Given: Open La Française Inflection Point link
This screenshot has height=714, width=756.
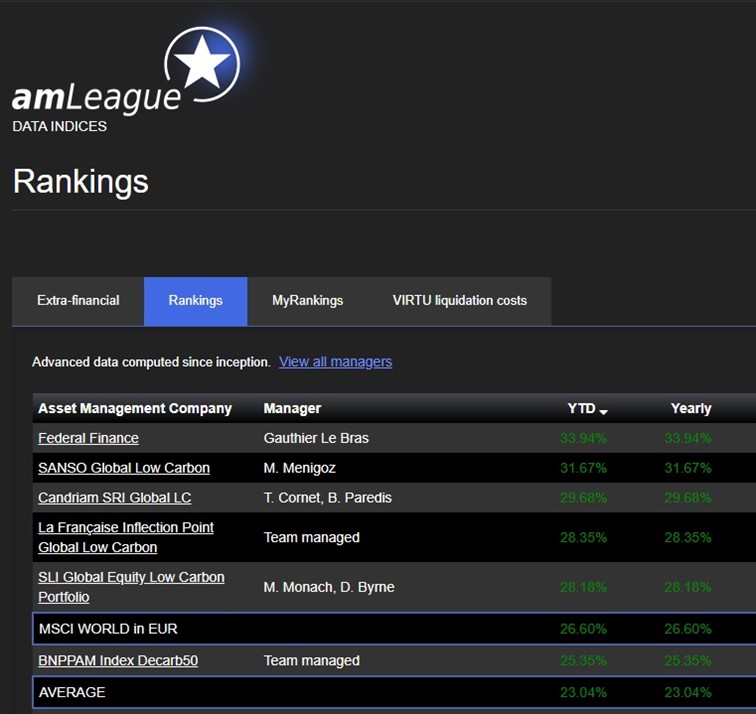Looking at the screenshot, I should pyautogui.click(x=126, y=537).
